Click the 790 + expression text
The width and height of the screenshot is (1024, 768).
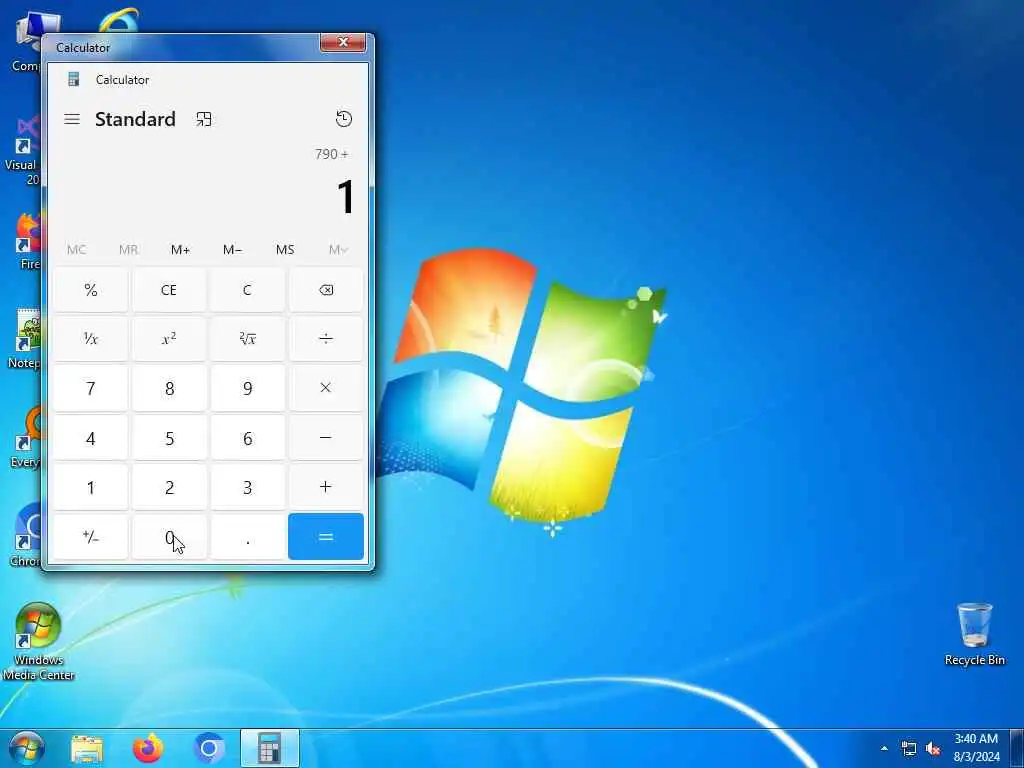point(332,154)
